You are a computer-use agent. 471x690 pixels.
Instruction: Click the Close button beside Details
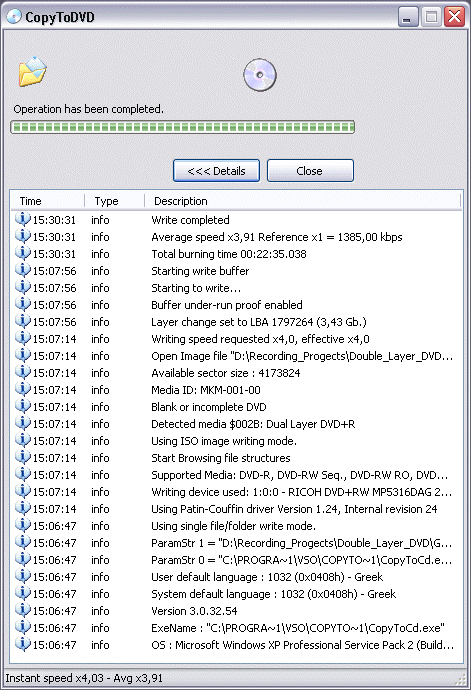pyautogui.click(x=310, y=170)
